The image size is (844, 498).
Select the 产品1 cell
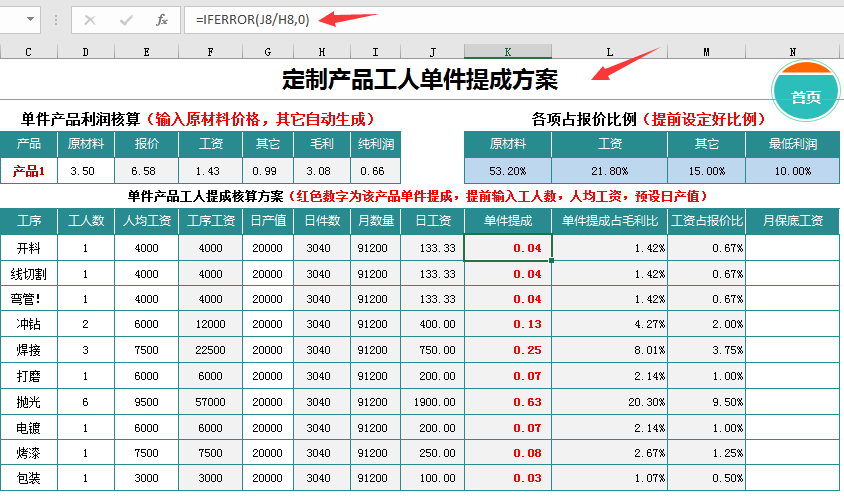point(29,171)
